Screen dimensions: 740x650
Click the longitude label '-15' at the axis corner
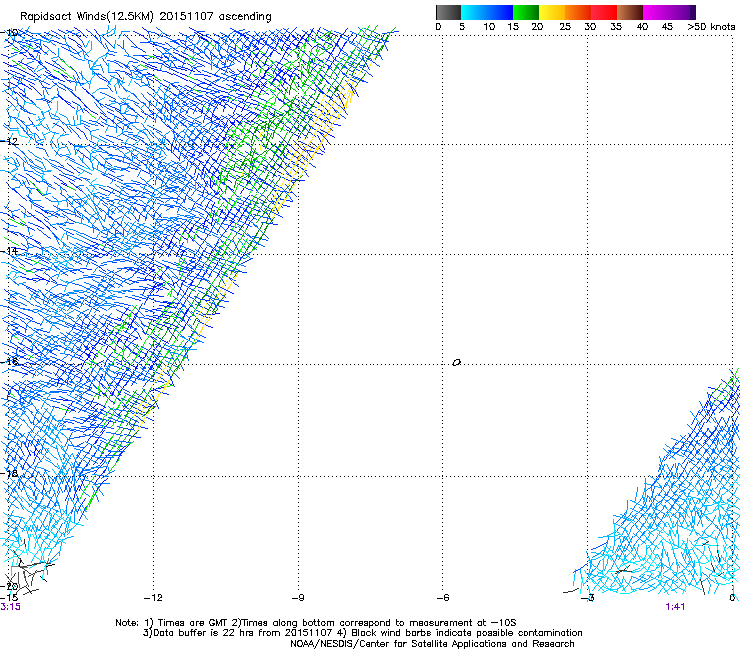(9, 598)
